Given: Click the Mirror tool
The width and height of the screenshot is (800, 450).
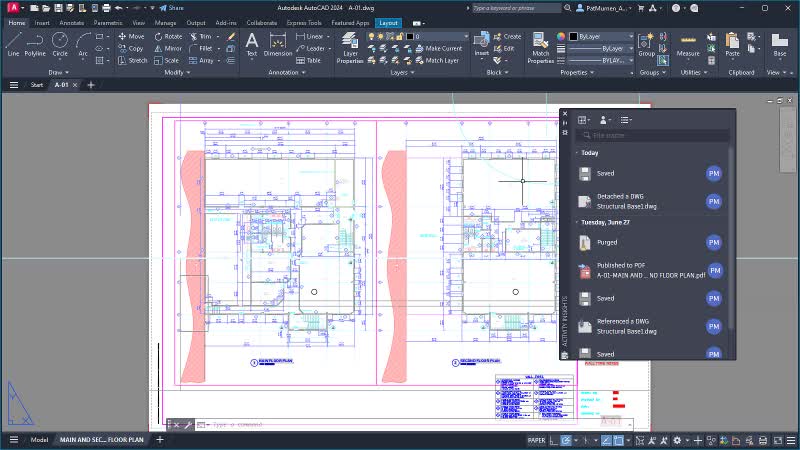Looking at the screenshot, I should [168, 48].
